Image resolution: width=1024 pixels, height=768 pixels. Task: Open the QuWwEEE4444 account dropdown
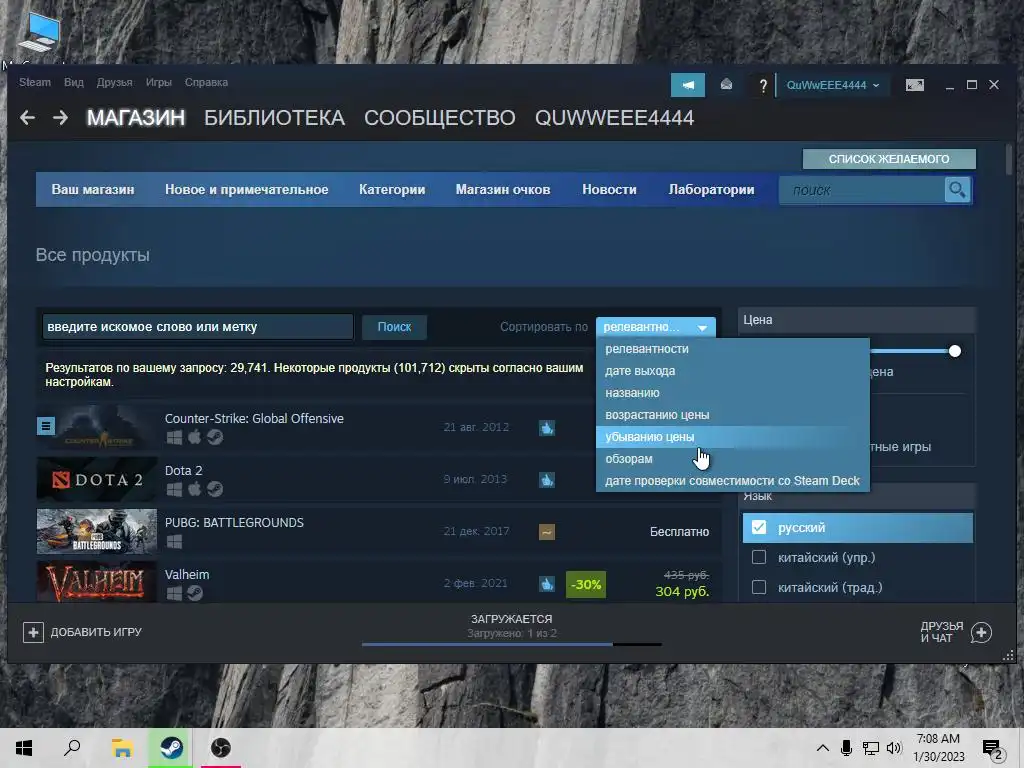pos(833,86)
